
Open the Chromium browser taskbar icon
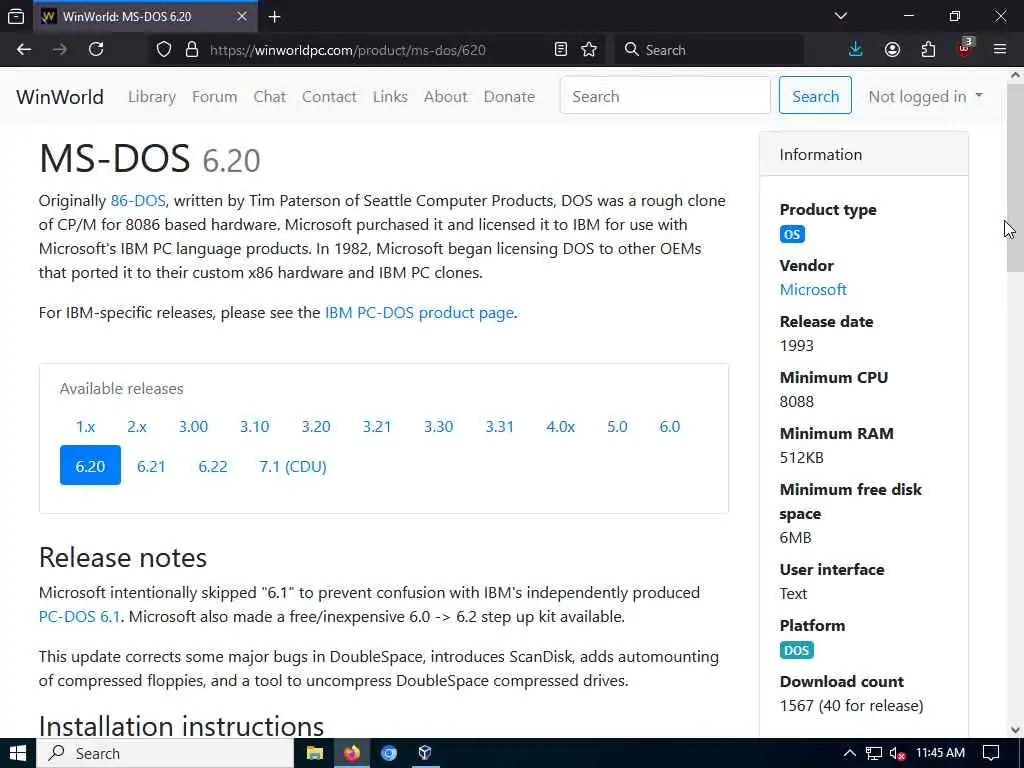tap(389, 753)
